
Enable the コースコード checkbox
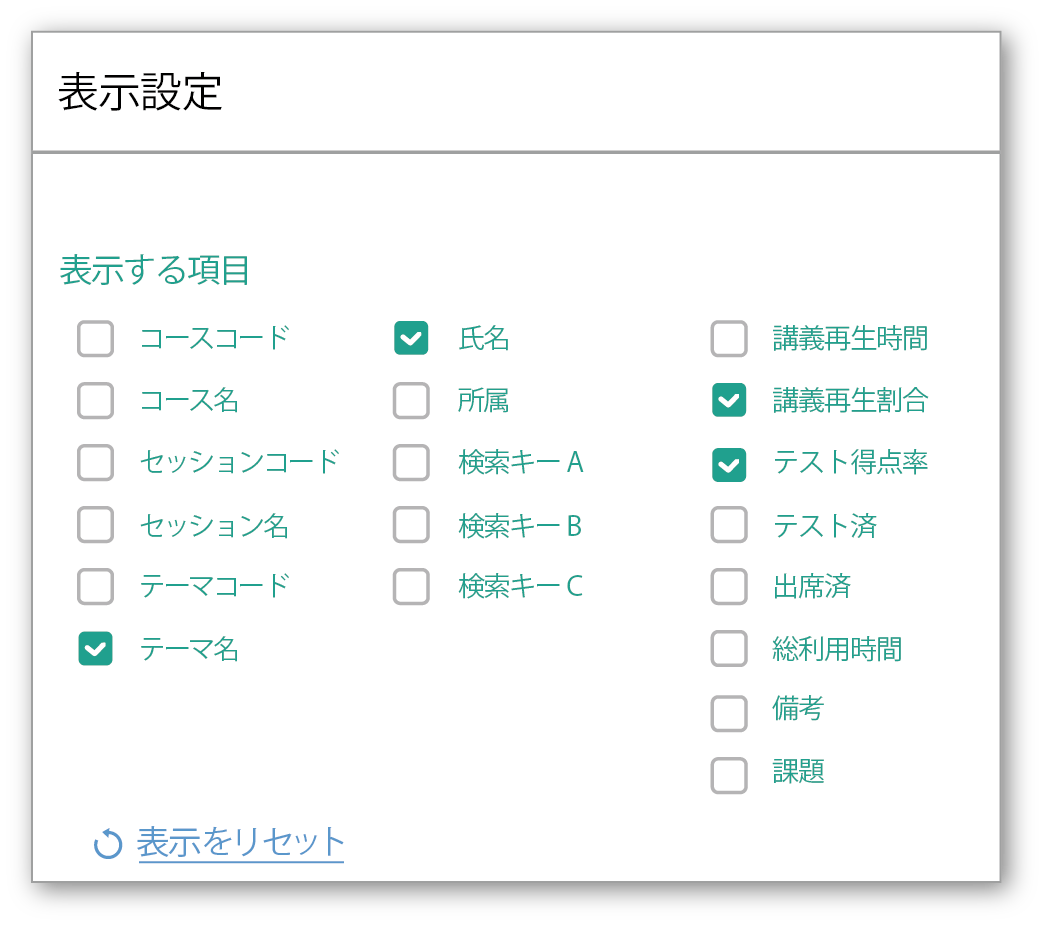[96, 339]
